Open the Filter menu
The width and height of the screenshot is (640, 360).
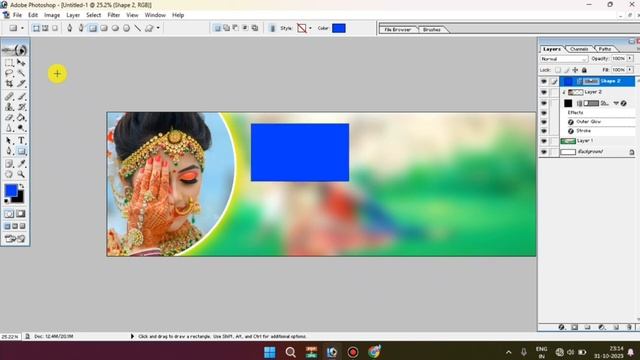113,15
